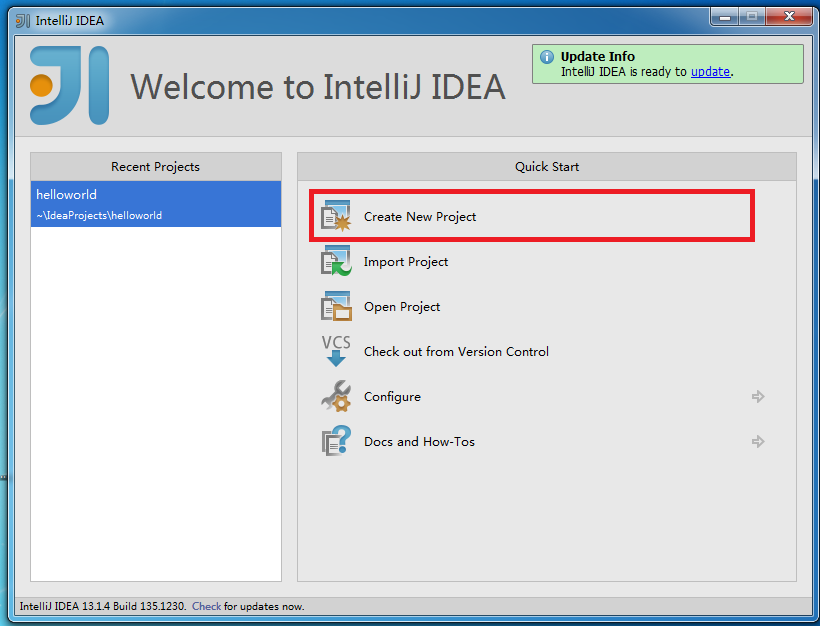The image size is (820, 626).
Task: Open the helloworld recent project
Action: click(155, 204)
